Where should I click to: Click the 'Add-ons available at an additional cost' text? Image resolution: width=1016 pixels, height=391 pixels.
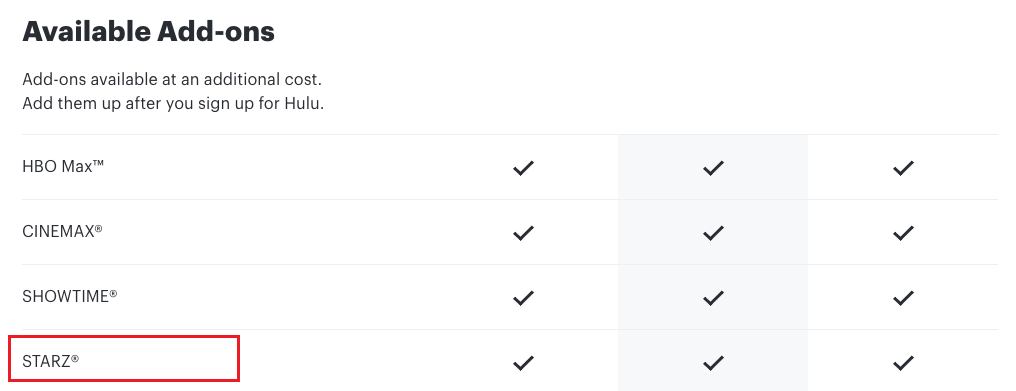(172, 80)
